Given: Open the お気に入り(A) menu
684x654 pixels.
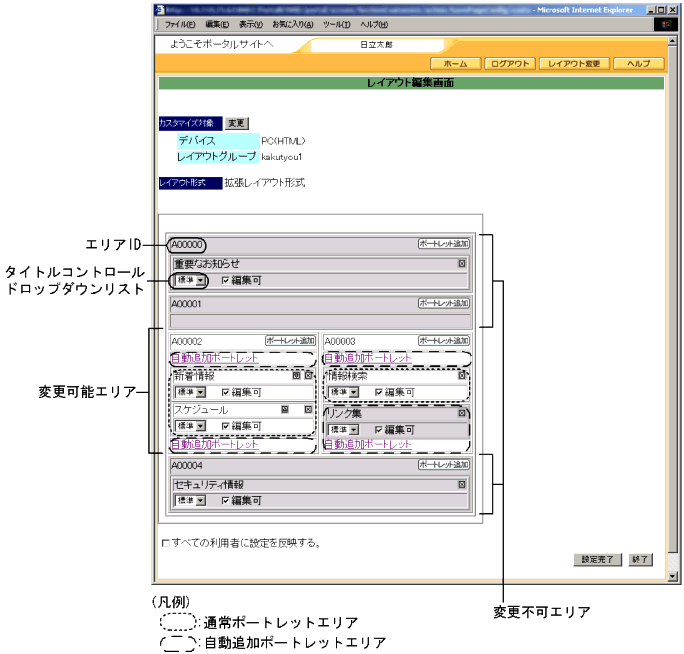Looking at the screenshot, I should [x=293, y=24].
